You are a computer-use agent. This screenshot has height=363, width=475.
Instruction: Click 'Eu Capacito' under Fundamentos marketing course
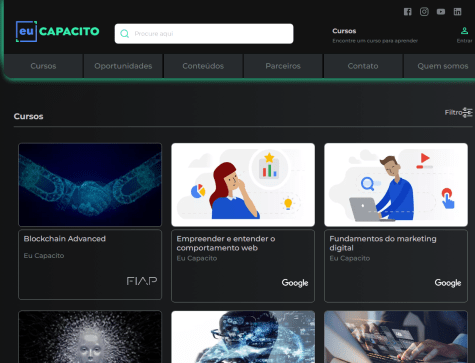click(350, 258)
